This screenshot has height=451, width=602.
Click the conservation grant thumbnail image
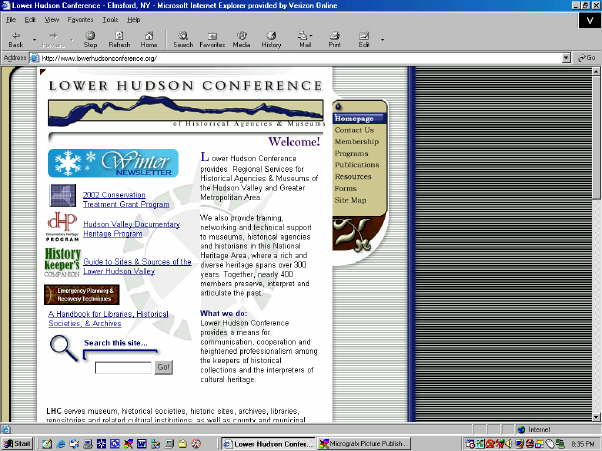(63, 195)
